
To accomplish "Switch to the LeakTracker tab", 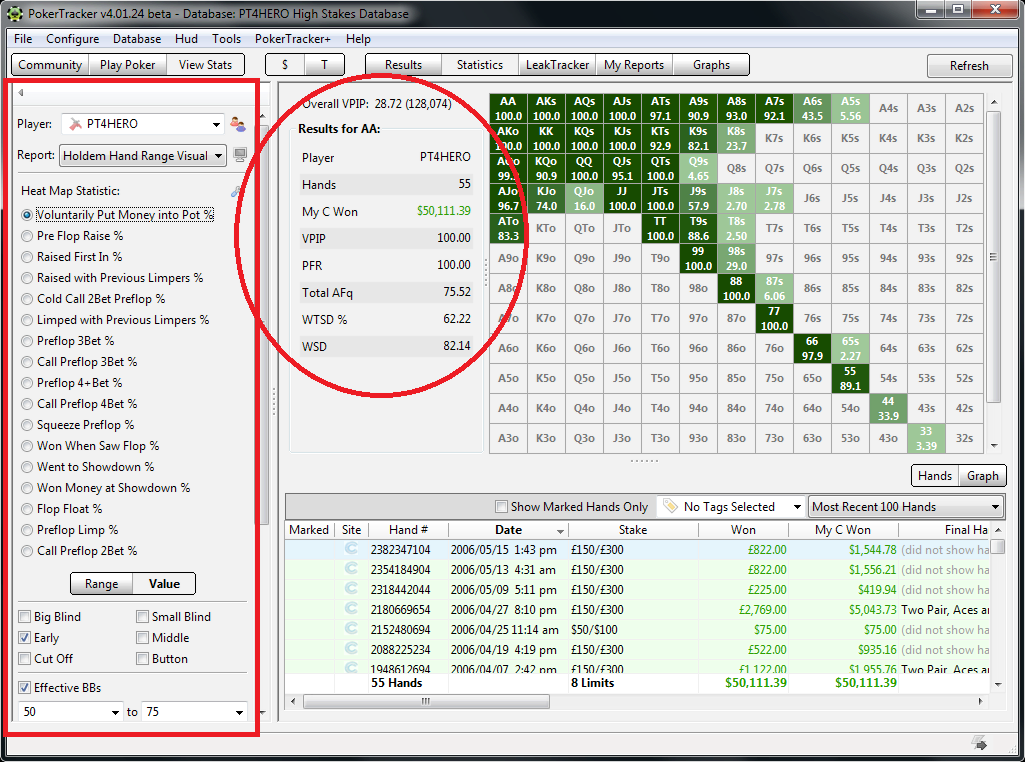I will pyautogui.click(x=556, y=64).
